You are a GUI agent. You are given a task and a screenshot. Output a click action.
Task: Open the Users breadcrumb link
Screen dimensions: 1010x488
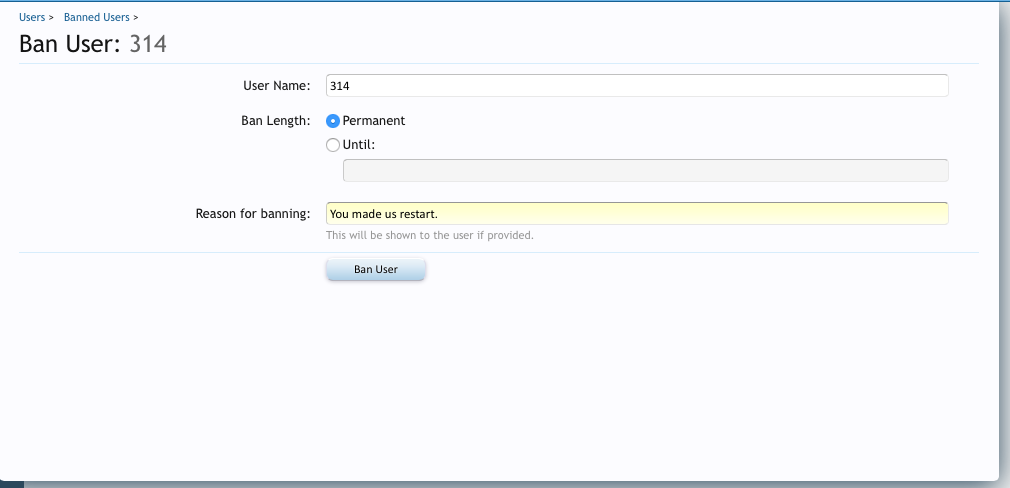click(x=32, y=18)
